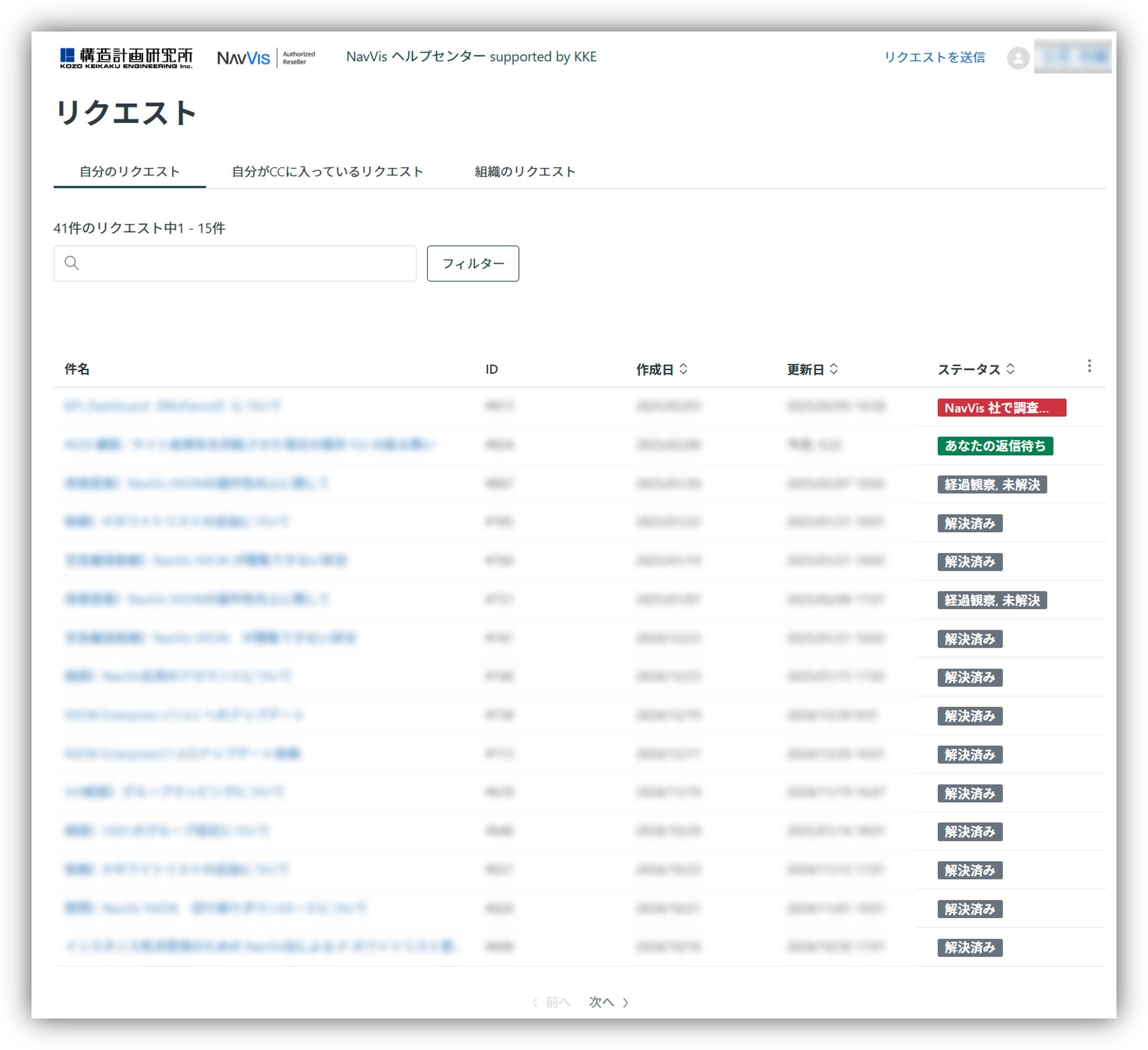Sort by 更新日 using its arrow icon
The height and width of the screenshot is (1050, 1148).
coord(834,369)
